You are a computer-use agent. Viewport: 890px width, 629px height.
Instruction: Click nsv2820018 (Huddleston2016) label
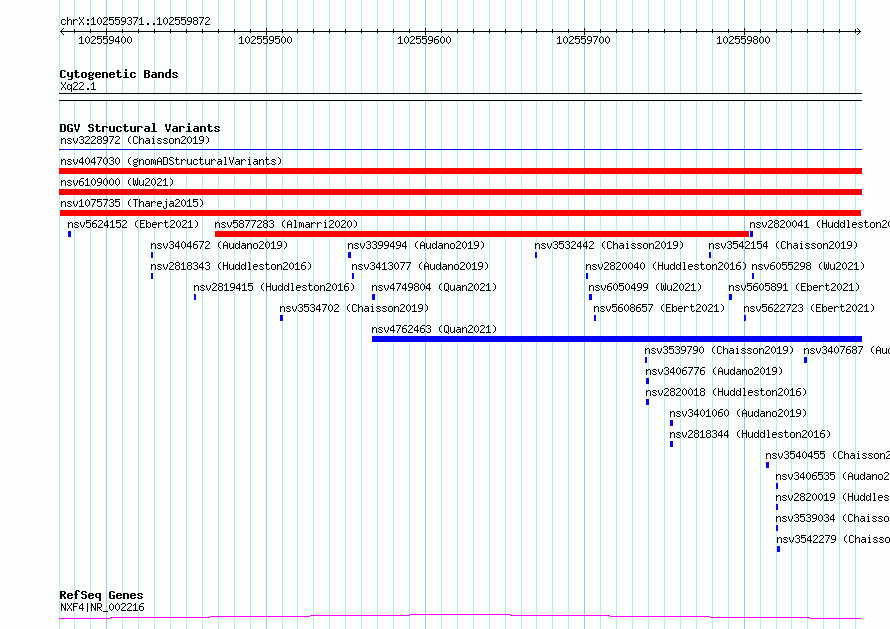[x=726, y=392]
